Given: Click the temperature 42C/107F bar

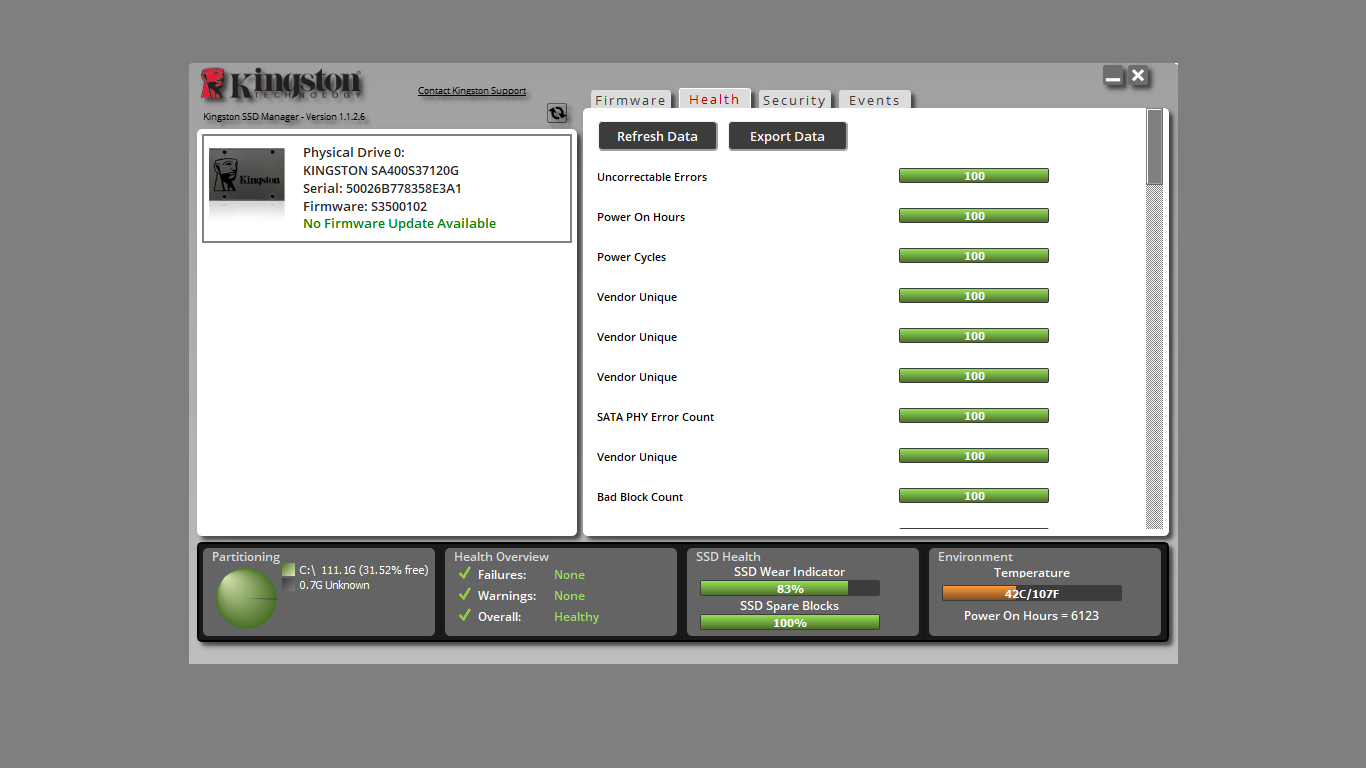Looking at the screenshot, I should (x=1032, y=593).
